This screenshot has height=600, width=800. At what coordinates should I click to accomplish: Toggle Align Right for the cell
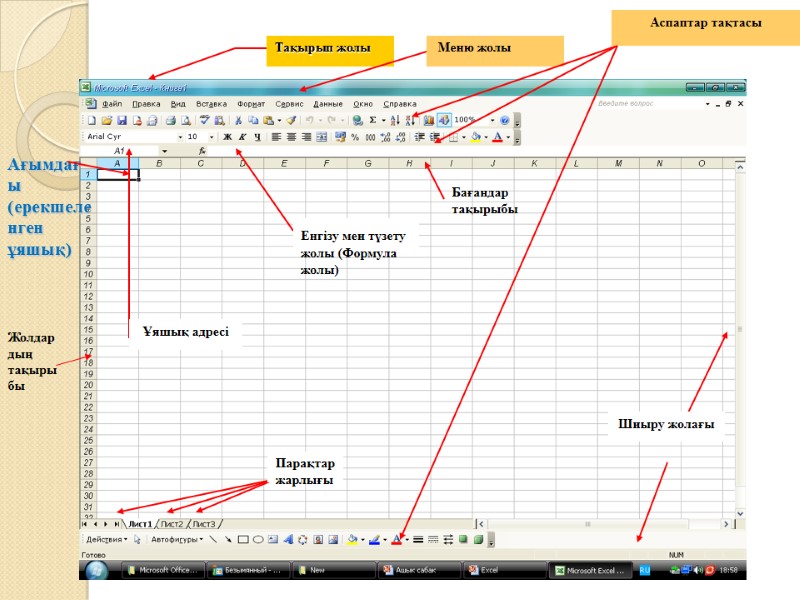coord(306,137)
